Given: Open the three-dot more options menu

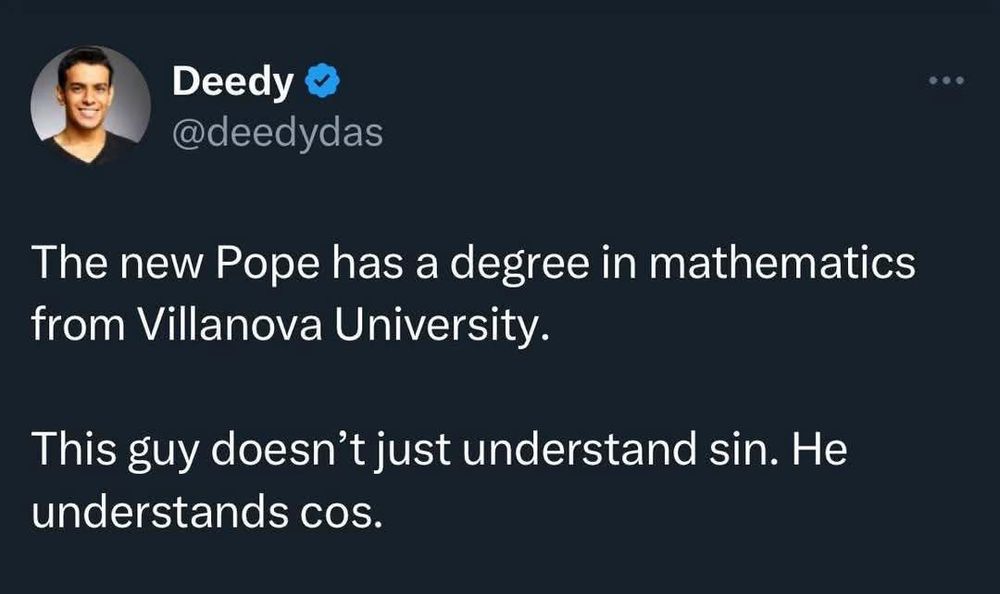Looking at the screenshot, I should click(947, 80).
